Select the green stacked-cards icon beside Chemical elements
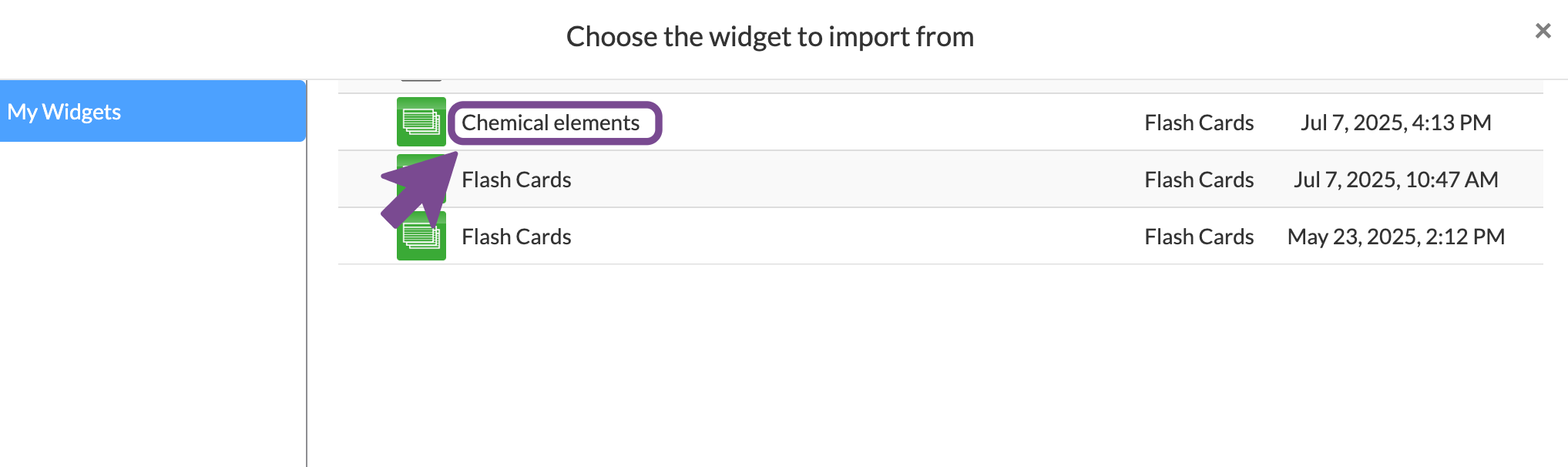Screen dimensions: 1568x467 421,121
